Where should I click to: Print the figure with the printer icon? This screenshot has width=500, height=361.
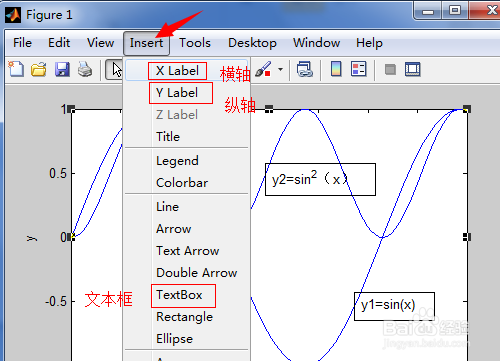[85, 70]
